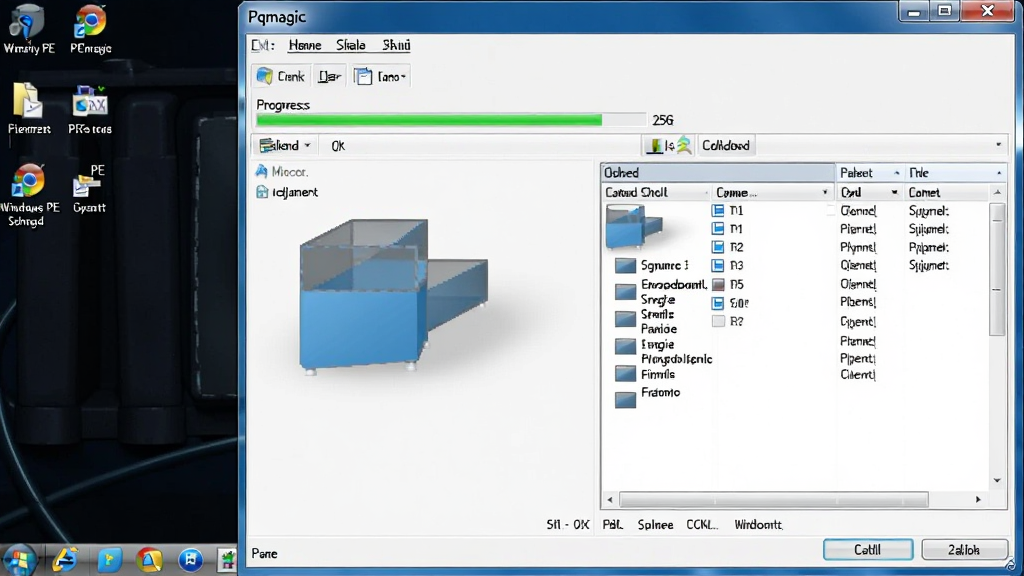Open the Oyd column dropdown
The width and height of the screenshot is (1024, 576).
click(x=894, y=193)
